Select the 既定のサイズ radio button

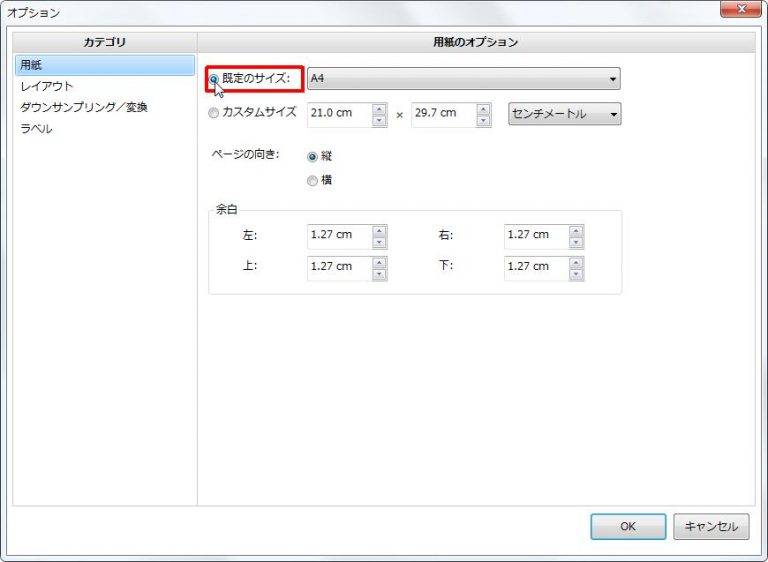[214, 79]
